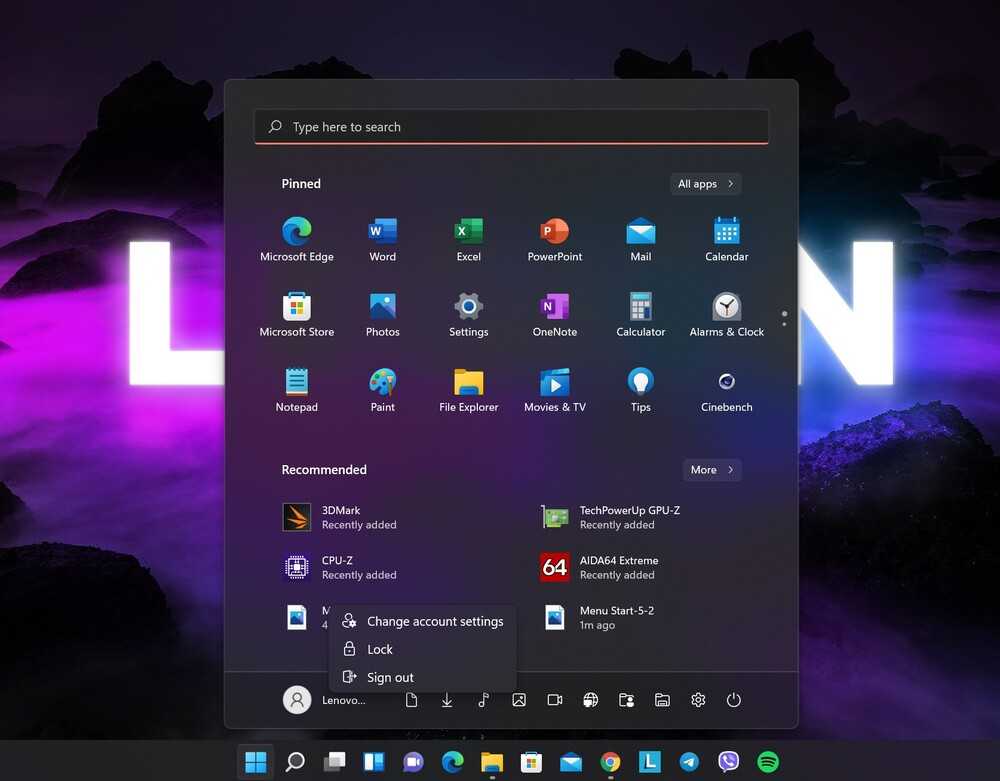Image resolution: width=1000 pixels, height=781 pixels.
Task: Open the recommended AIDA64 Extreme item
Action: pyautogui.click(x=618, y=567)
